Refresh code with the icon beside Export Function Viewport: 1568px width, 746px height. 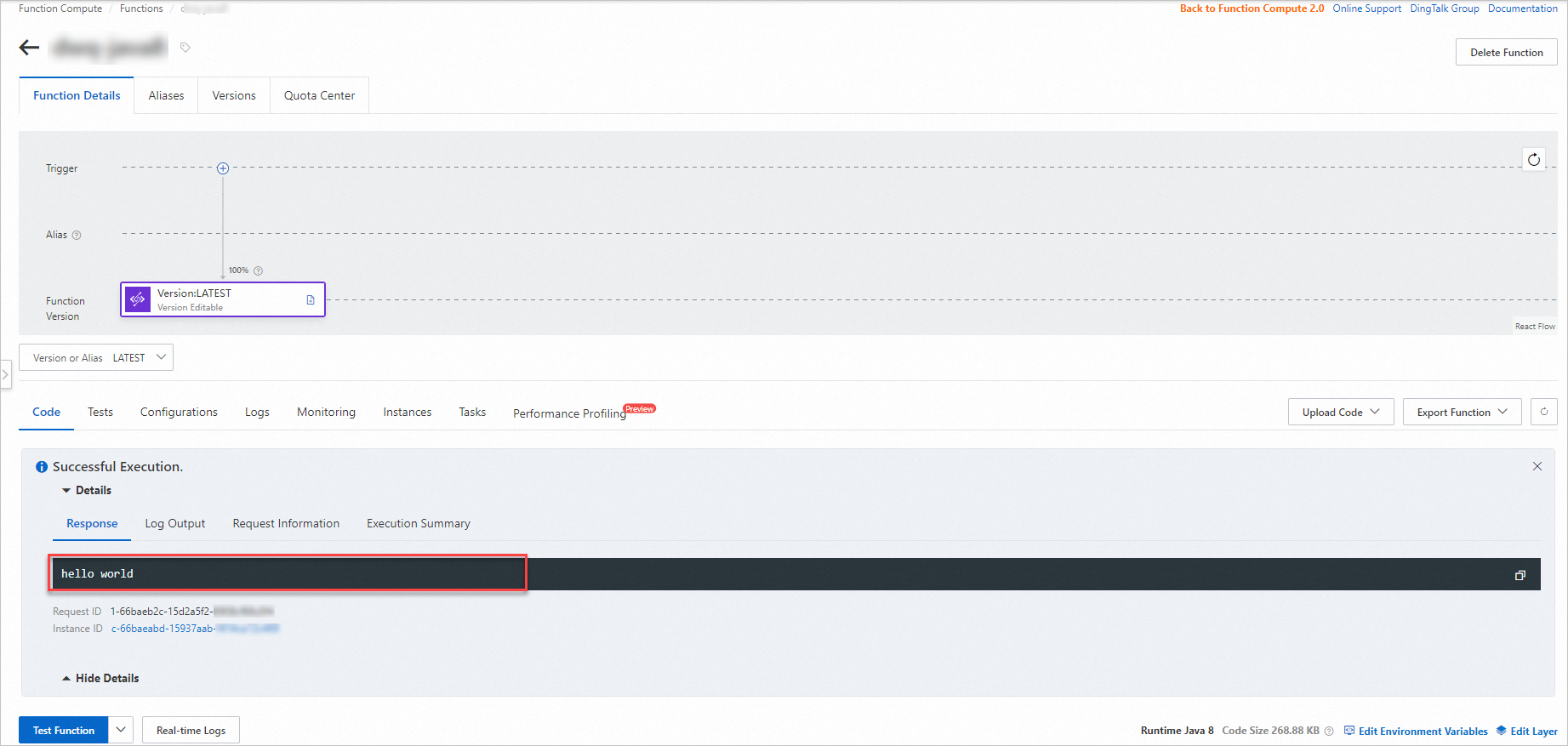coord(1544,412)
